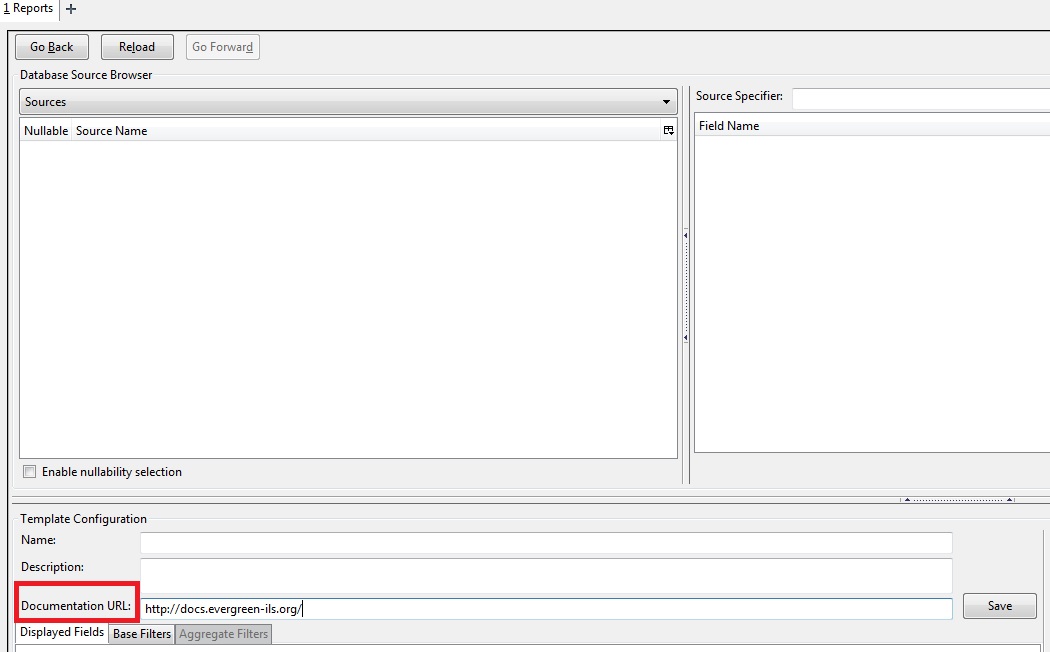
Task: Switch to the Reports tab
Action: tap(29, 9)
